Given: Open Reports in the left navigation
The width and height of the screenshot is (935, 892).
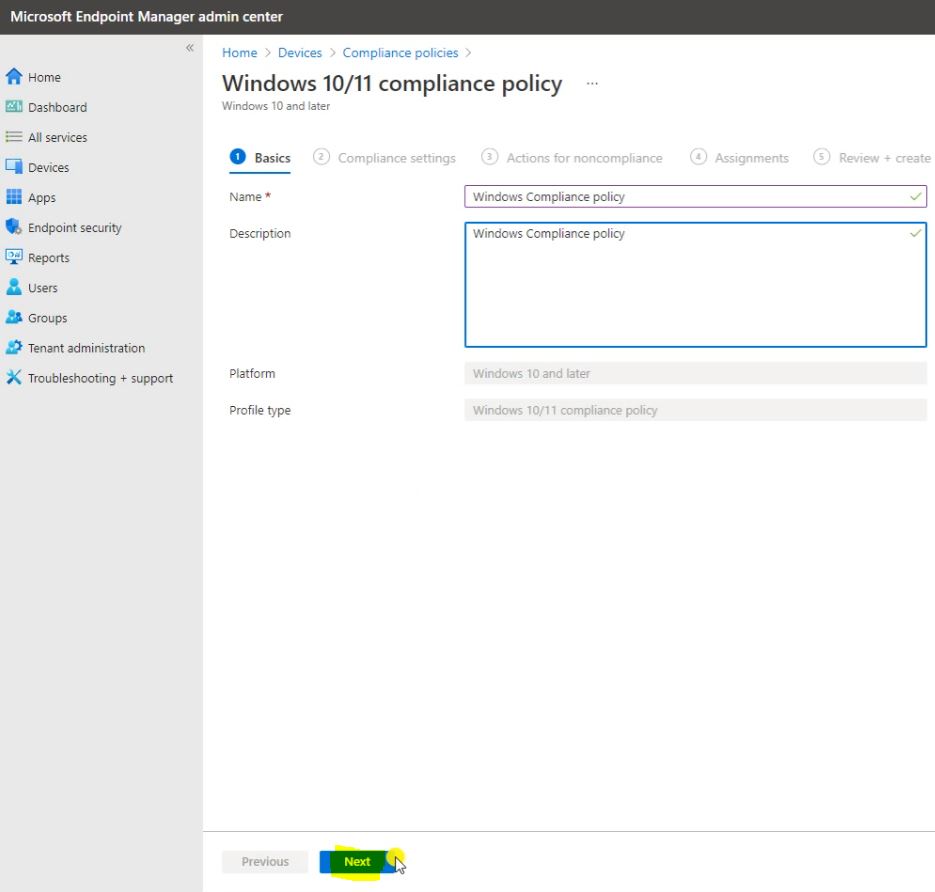Looking at the screenshot, I should point(49,258).
